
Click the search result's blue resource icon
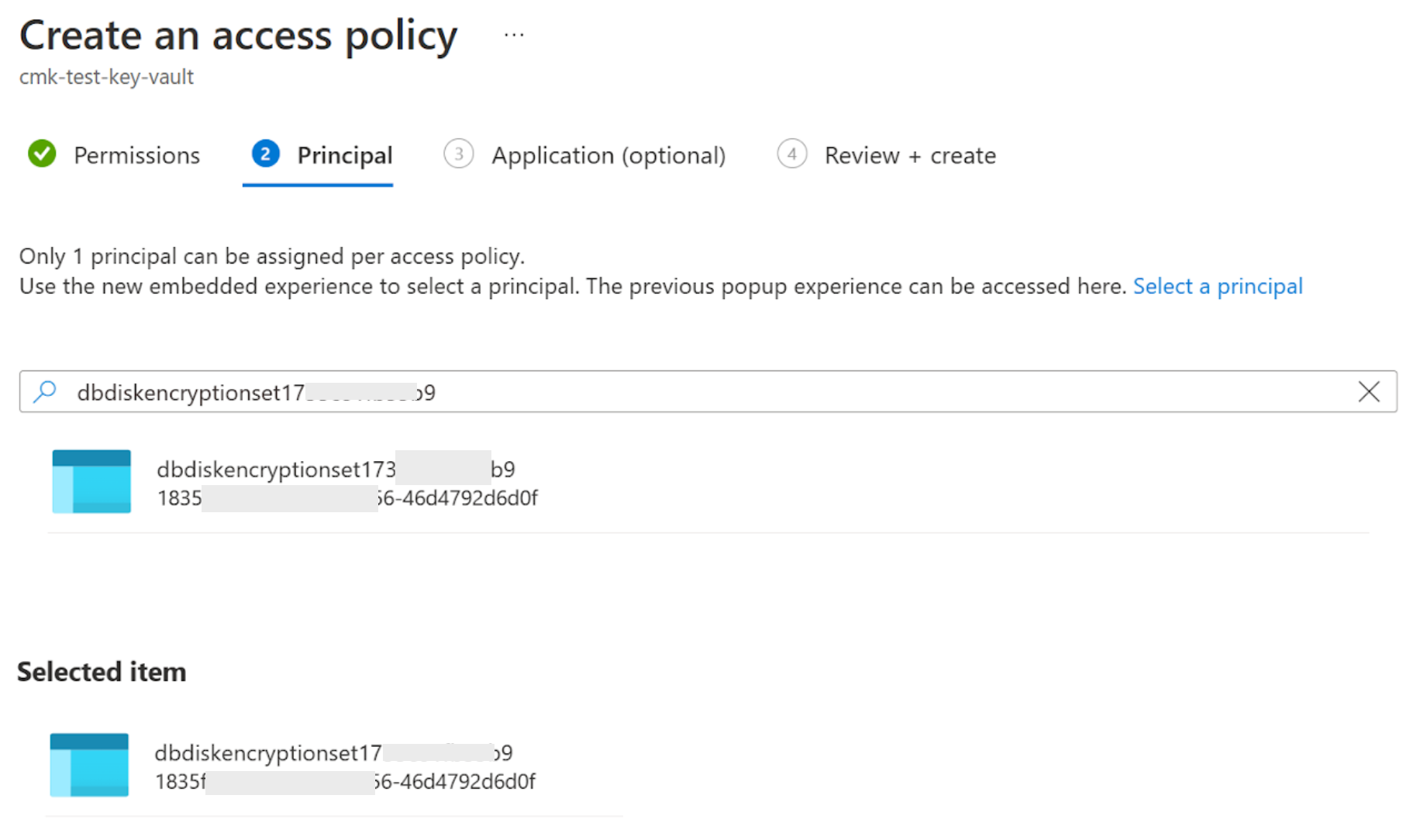(91, 481)
